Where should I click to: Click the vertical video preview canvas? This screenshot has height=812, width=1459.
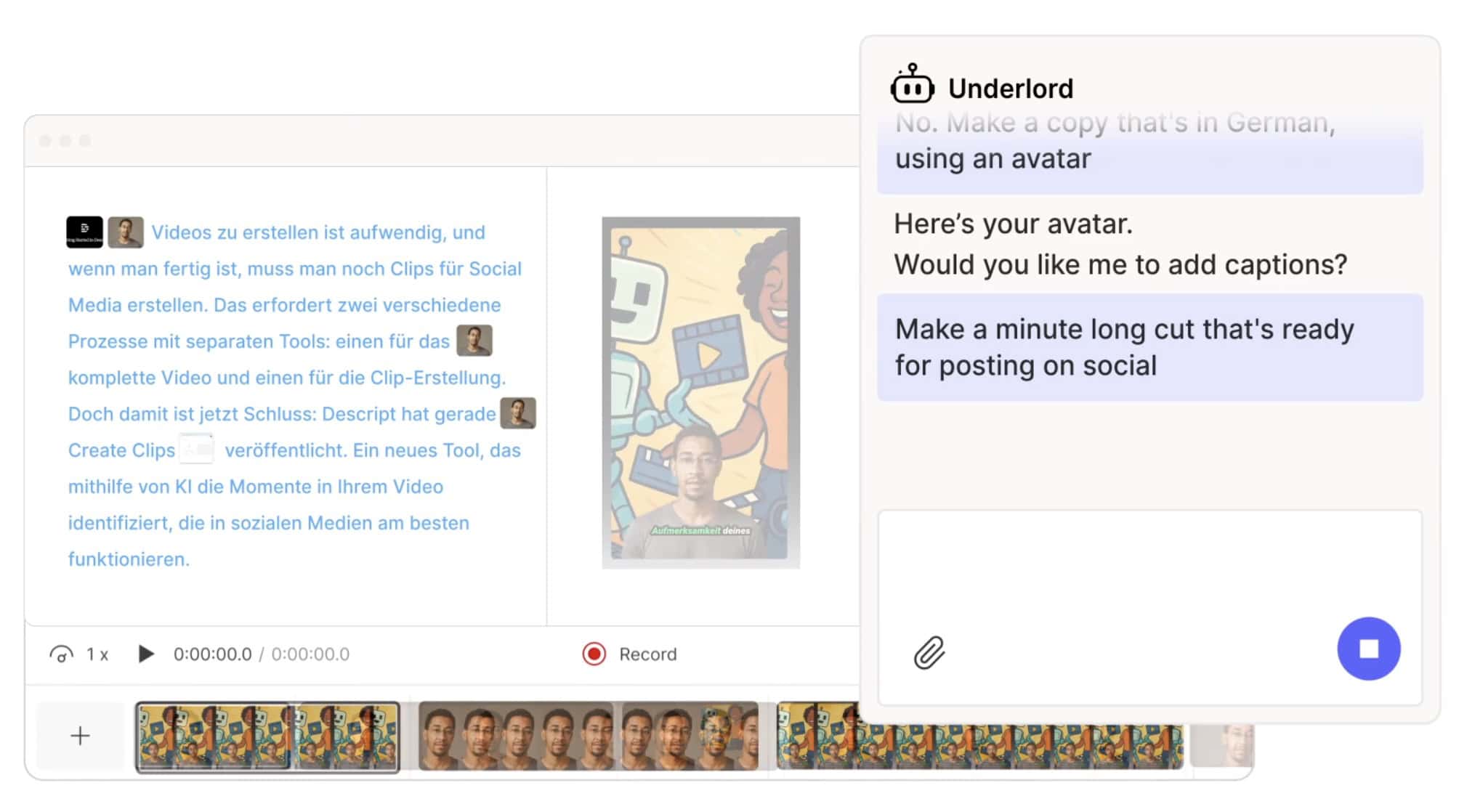click(700, 392)
